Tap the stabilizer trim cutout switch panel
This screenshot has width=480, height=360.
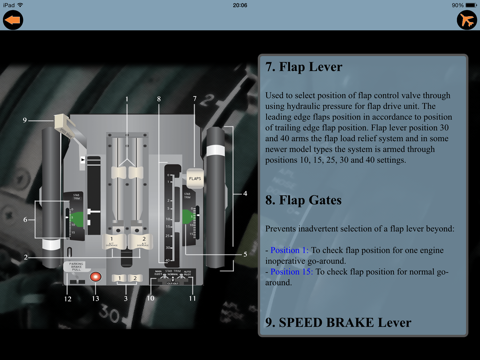click(x=172, y=277)
